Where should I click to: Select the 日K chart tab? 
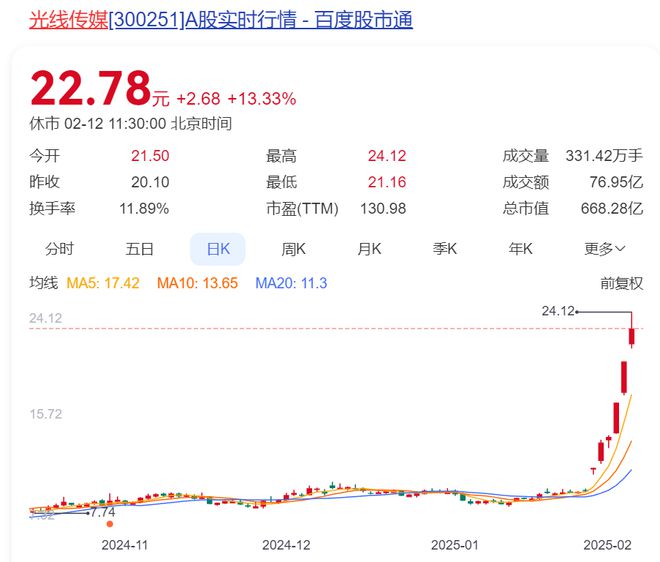click(218, 249)
